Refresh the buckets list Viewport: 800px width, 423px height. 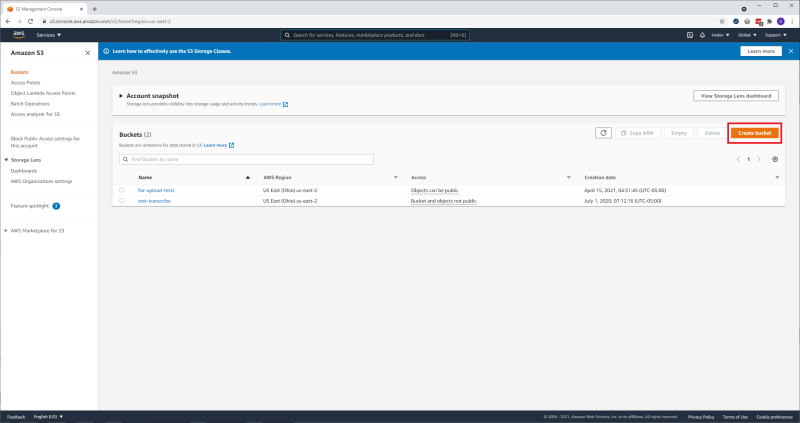point(603,133)
